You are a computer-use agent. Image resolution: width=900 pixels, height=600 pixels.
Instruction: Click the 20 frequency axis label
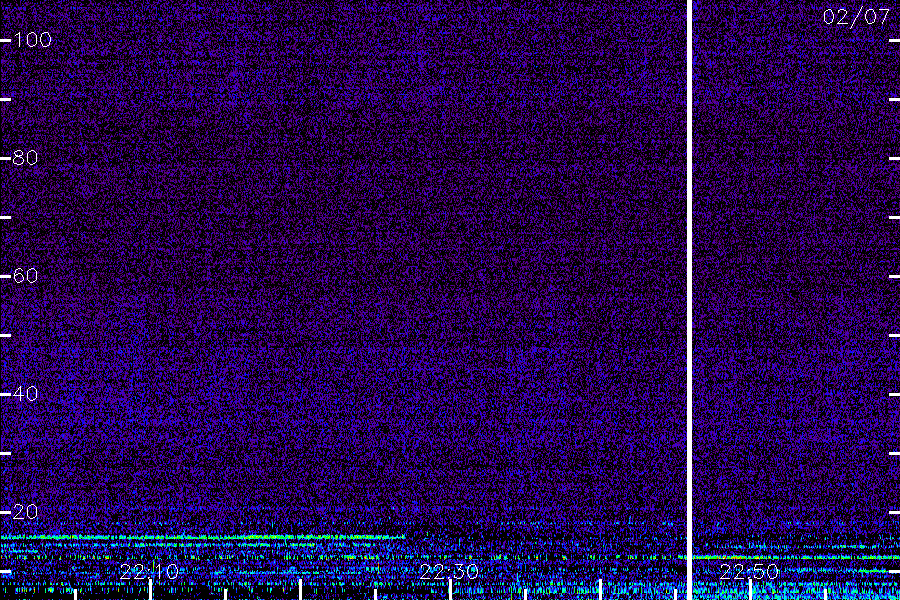click(25, 512)
